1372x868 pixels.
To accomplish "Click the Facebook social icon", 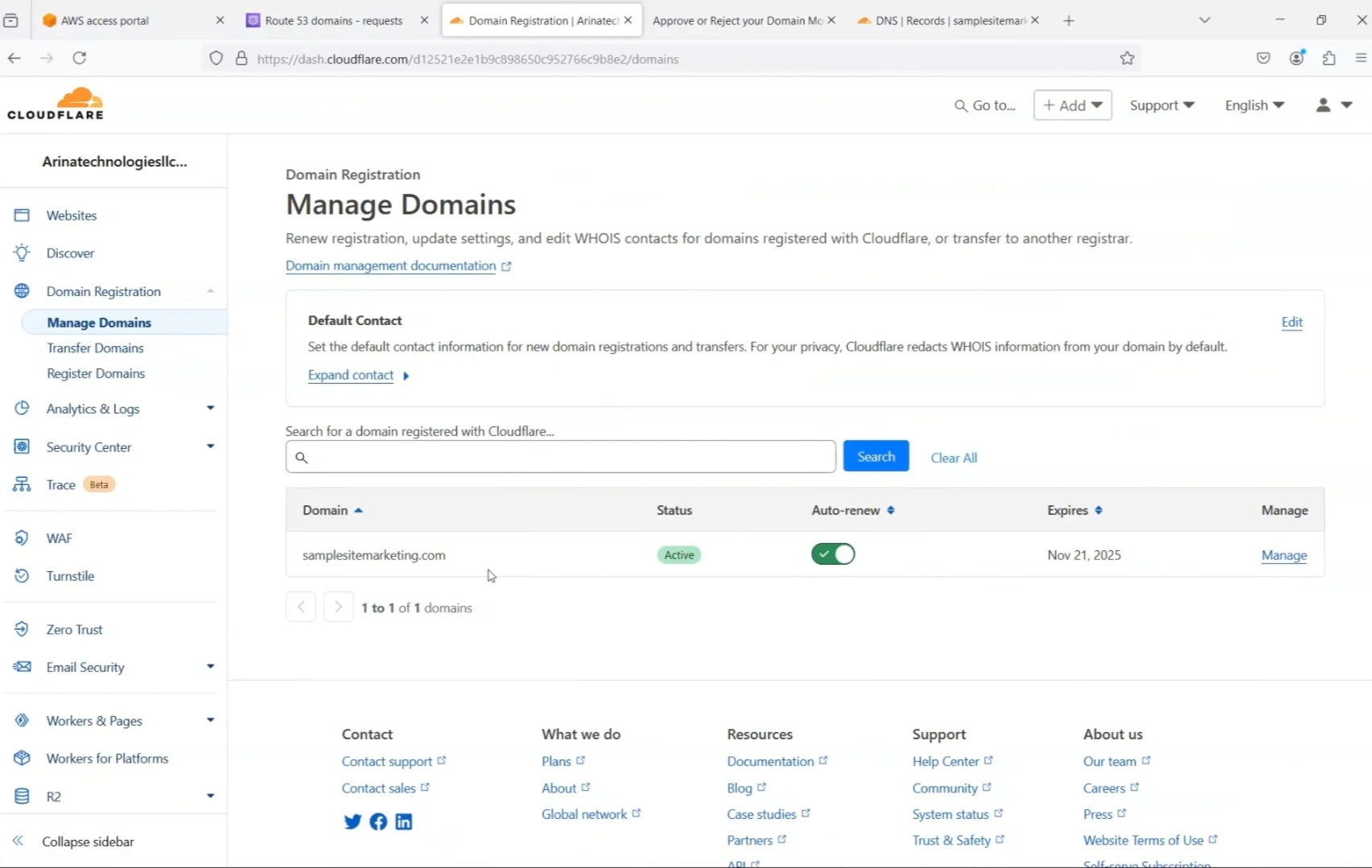I will (378, 821).
